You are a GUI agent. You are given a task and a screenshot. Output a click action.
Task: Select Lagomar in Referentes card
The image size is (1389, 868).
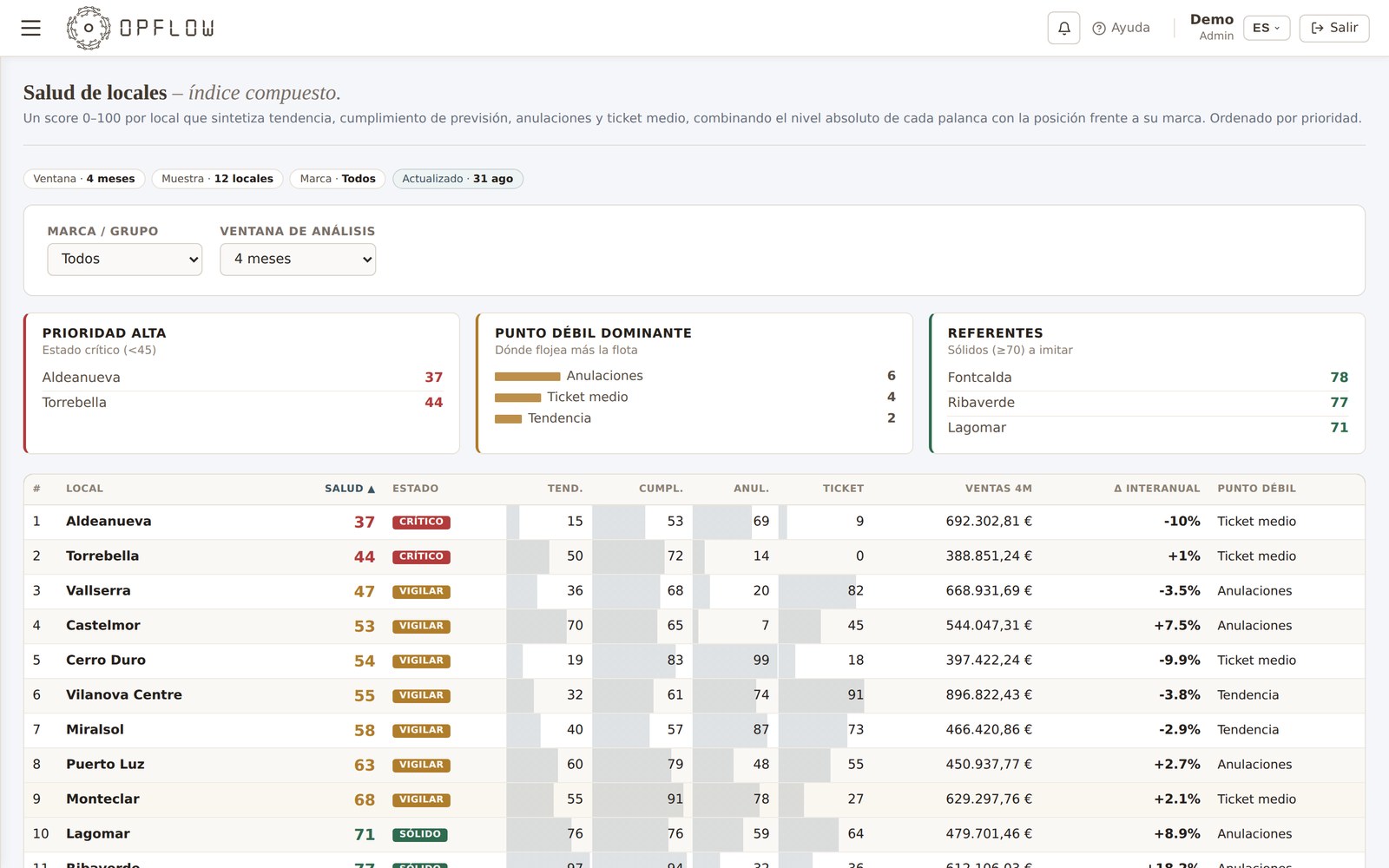(x=1148, y=428)
